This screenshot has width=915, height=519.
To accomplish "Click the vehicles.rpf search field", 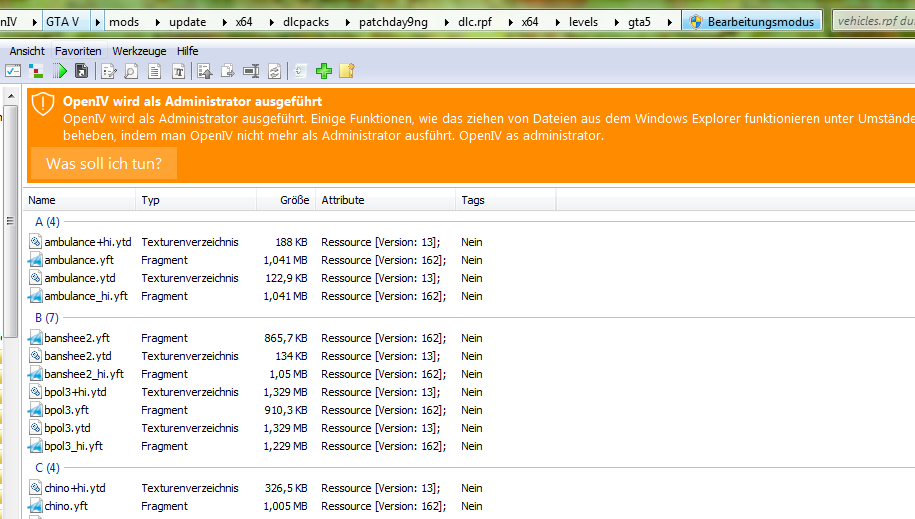I will (x=874, y=22).
